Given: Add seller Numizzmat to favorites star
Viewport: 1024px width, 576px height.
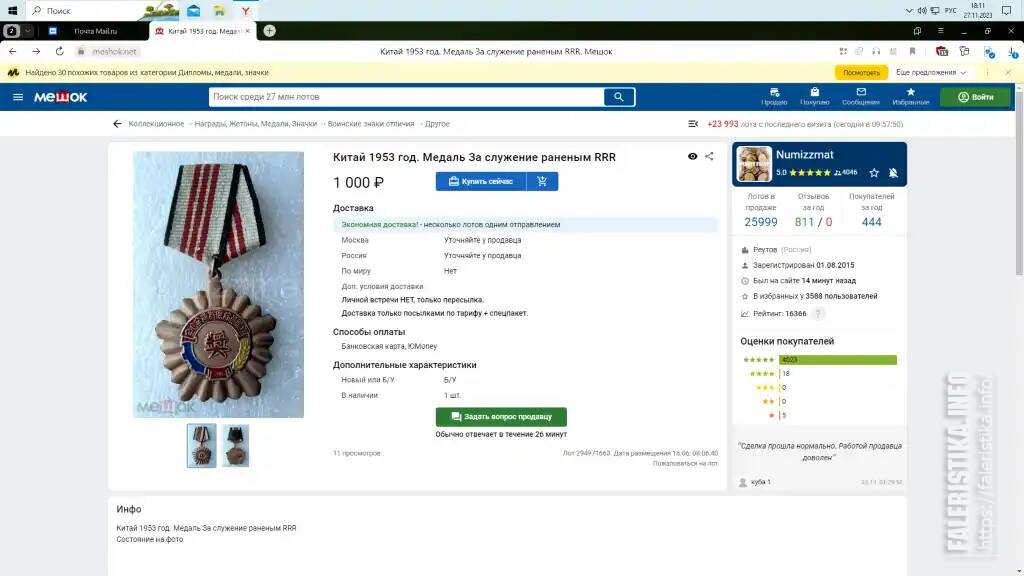Looking at the screenshot, I should tap(874, 173).
